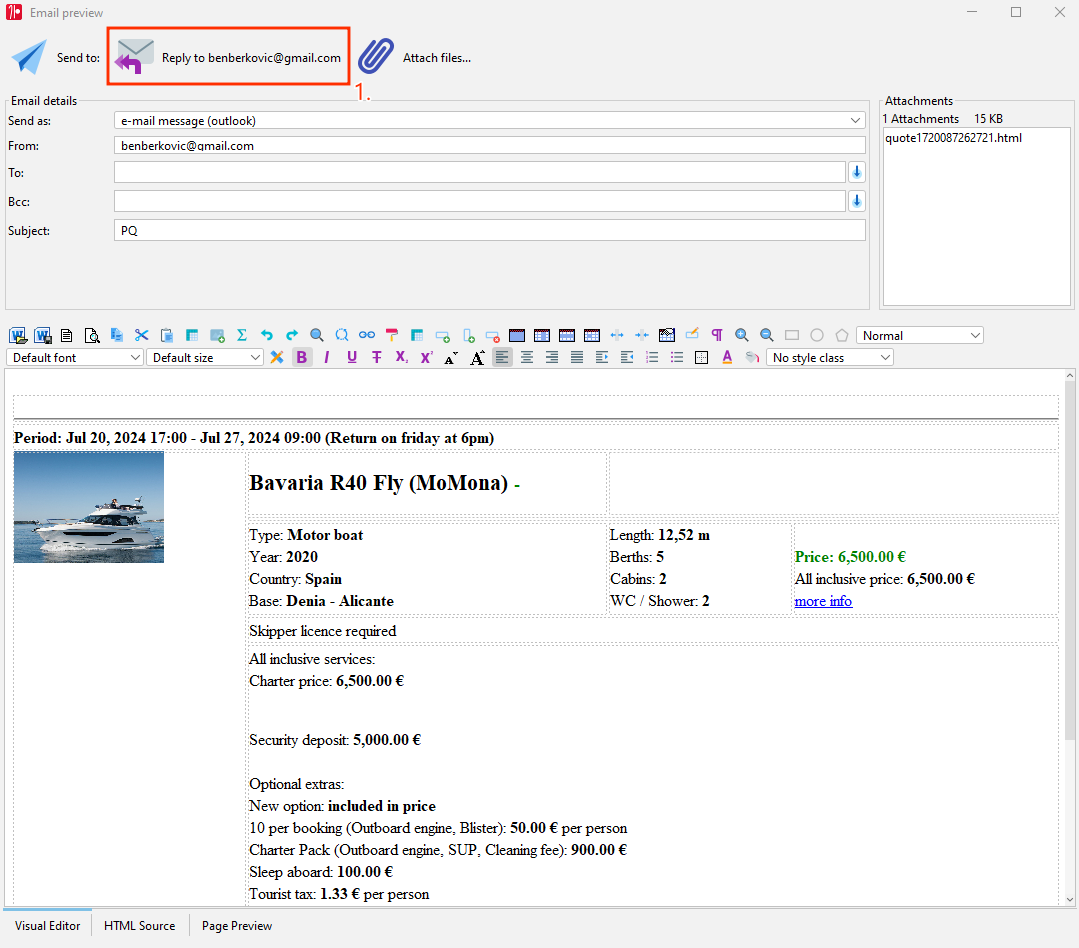Open the Default size dropdown
Screen dimensions: 1079x948
204,357
